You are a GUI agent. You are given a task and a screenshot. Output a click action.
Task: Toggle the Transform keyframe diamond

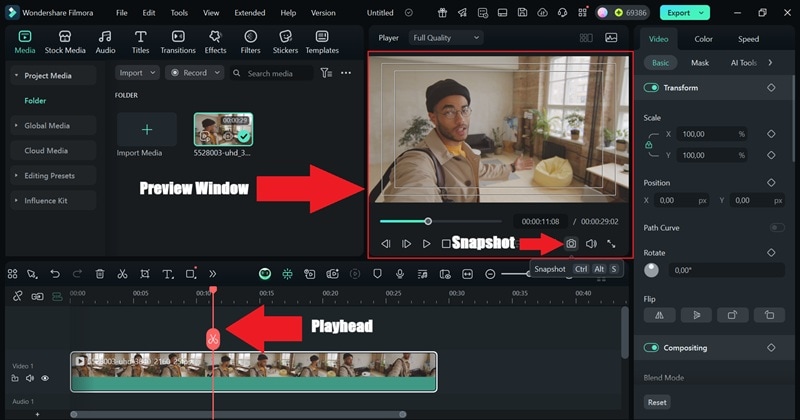point(771,88)
